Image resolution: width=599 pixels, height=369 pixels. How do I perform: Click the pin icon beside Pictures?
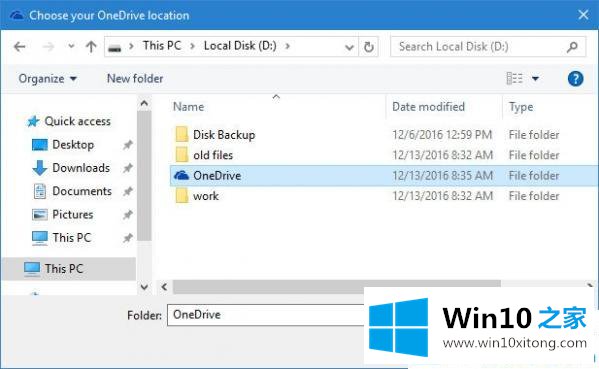(128, 215)
